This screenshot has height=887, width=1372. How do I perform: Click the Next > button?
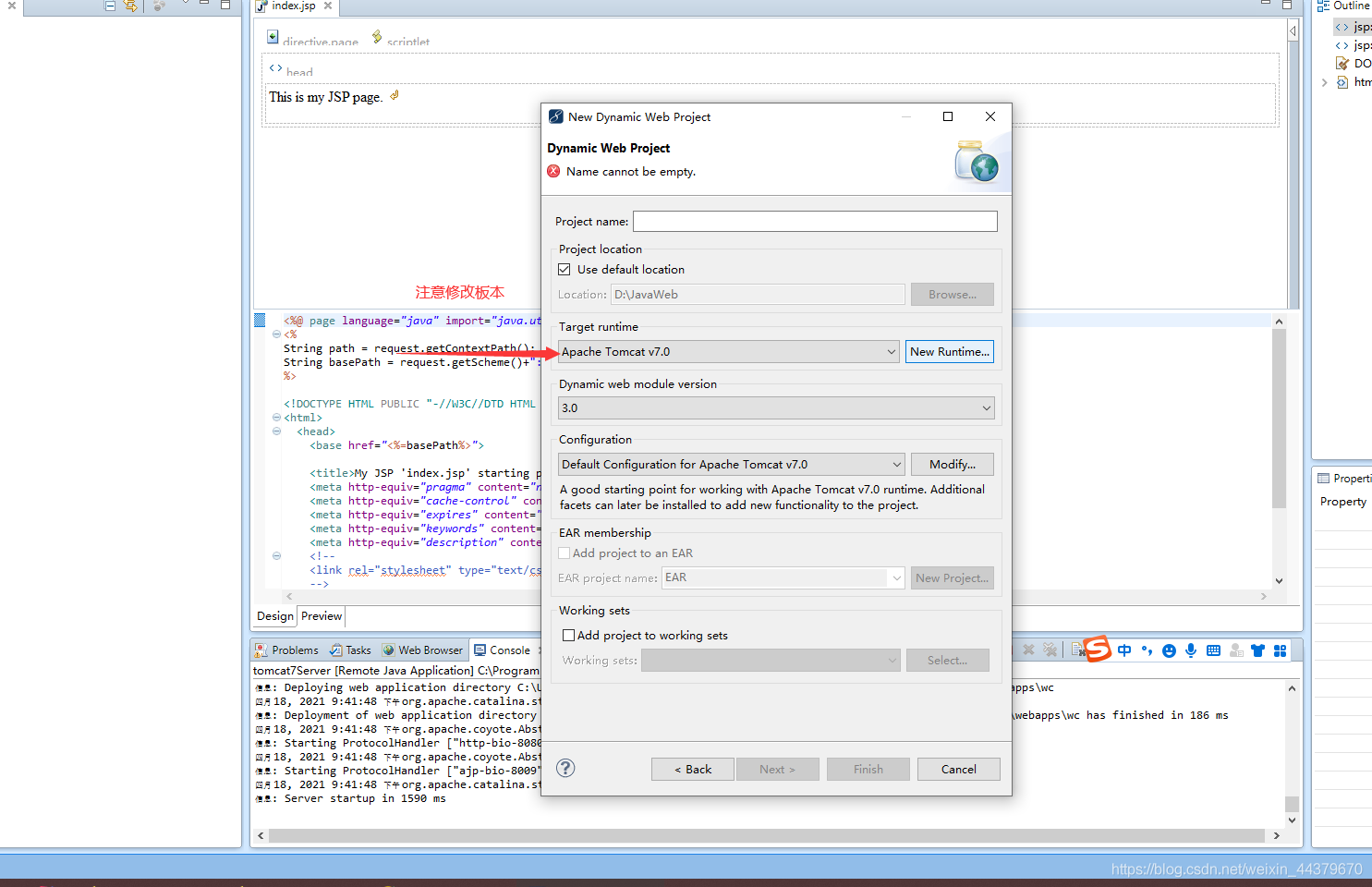click(x=778, y=770)
